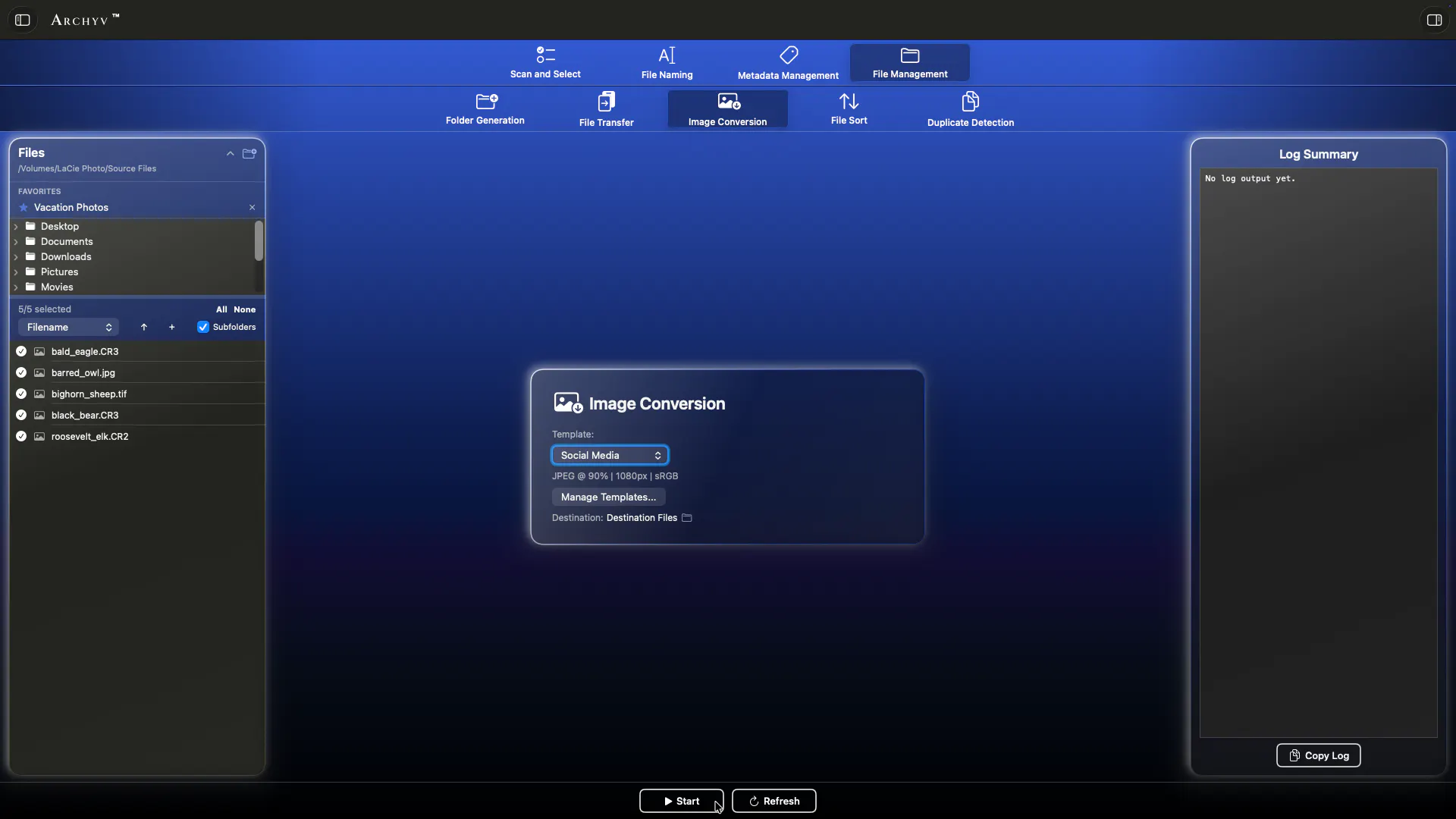Click inside the log output area
This screenshot has width=1456, height=819.
pyautogui.click(x=1318, y=453)
